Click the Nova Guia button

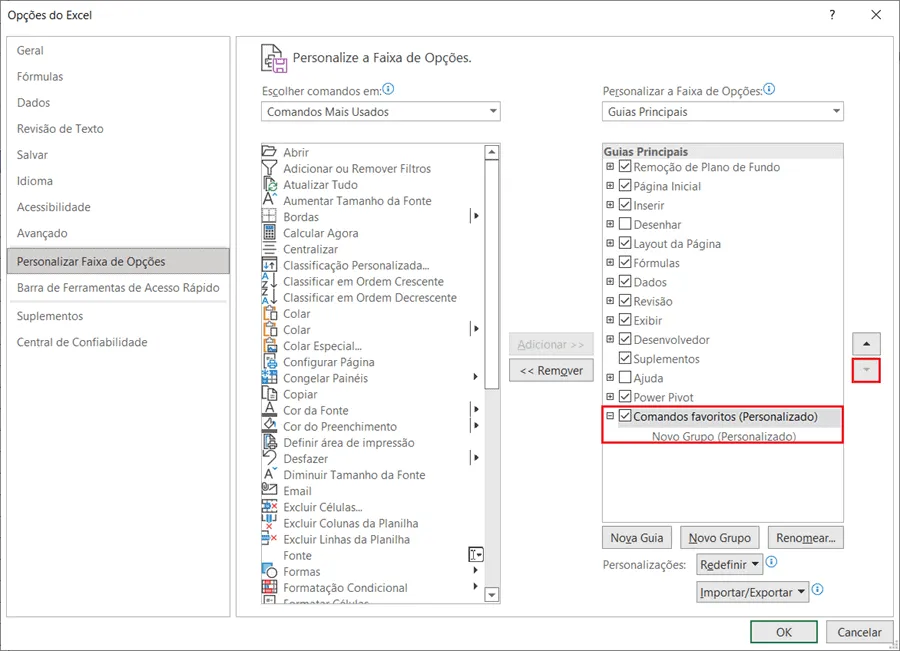637,538
